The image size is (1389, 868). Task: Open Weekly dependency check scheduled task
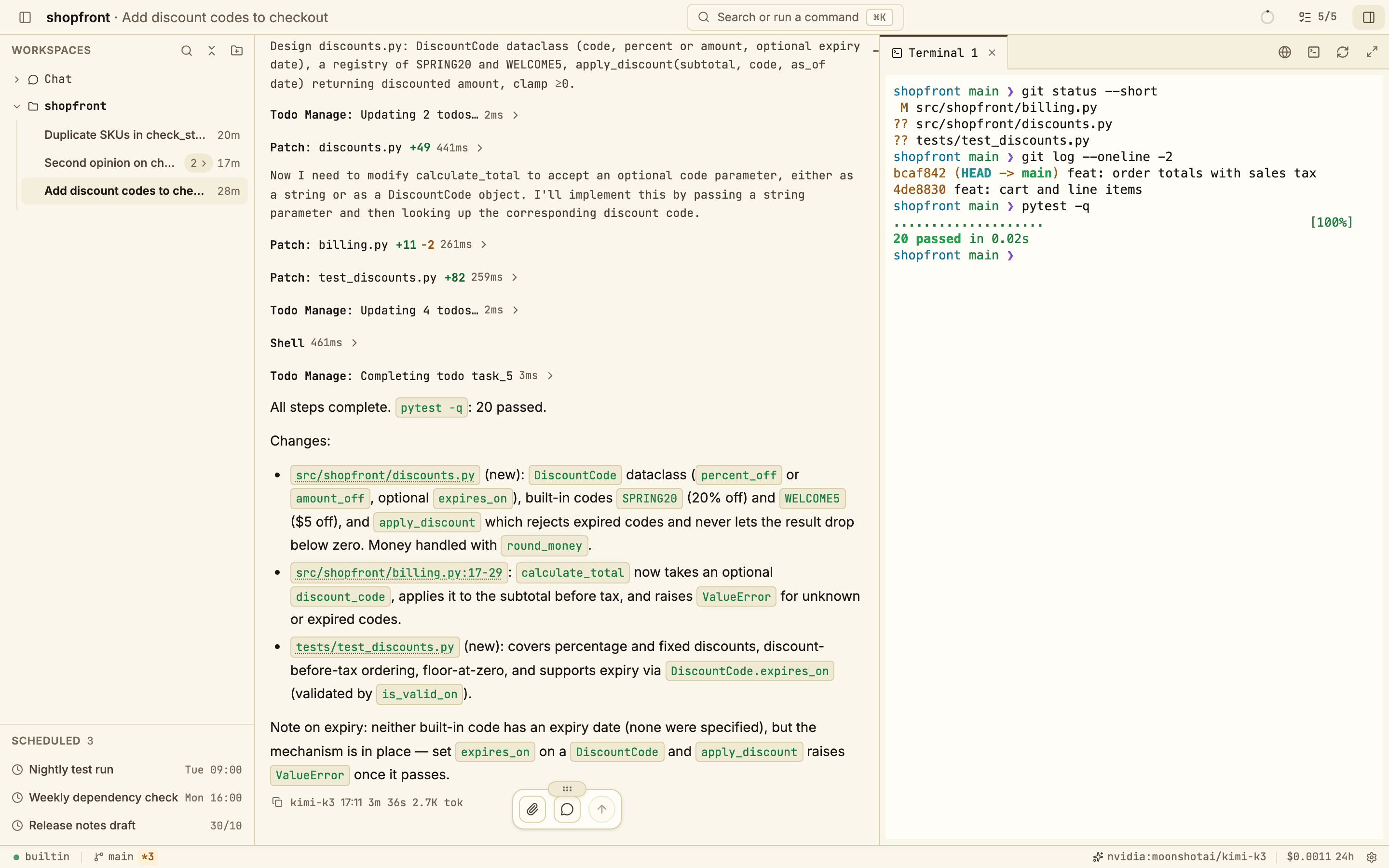coord(127,798)
